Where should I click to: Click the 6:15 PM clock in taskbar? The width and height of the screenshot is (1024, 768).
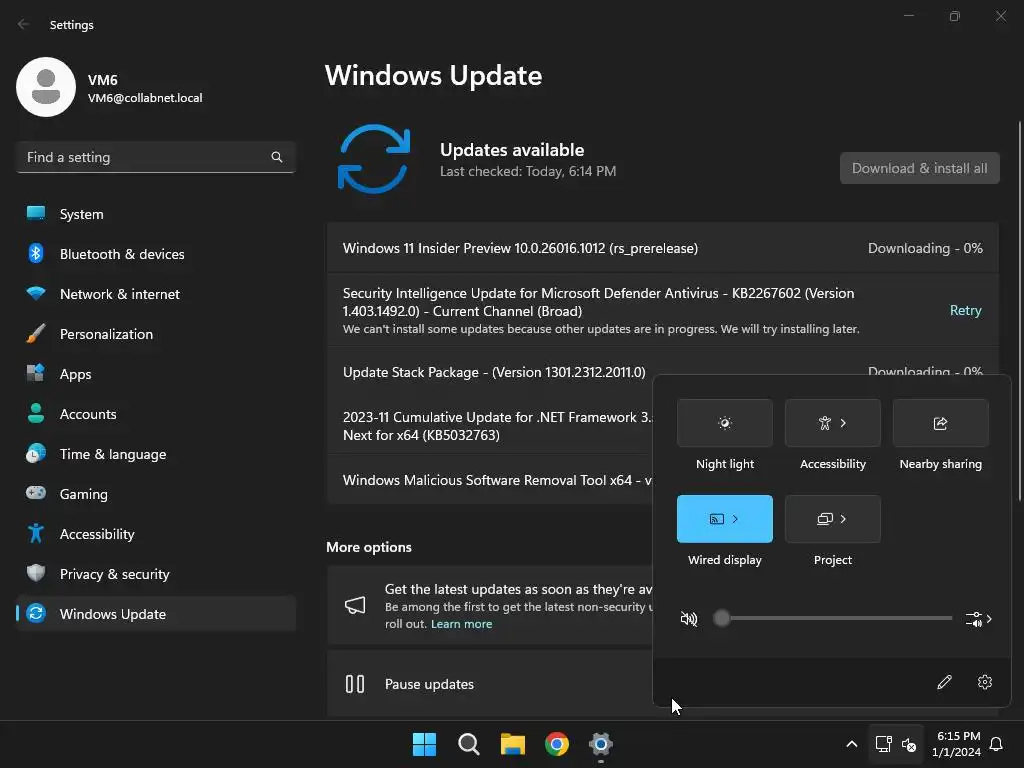tap(957, 744)
